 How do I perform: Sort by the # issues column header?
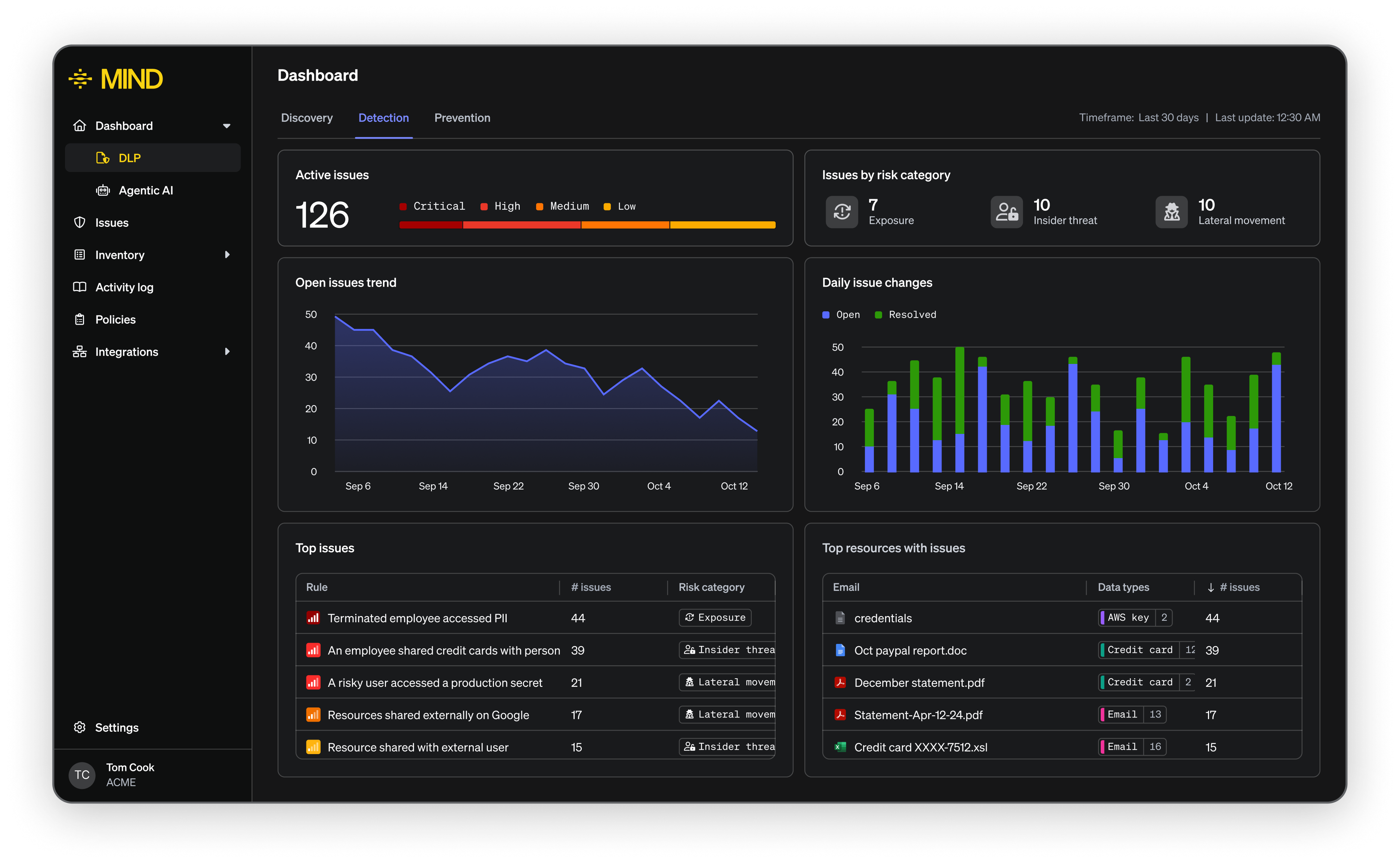(x=1233, y=587)
